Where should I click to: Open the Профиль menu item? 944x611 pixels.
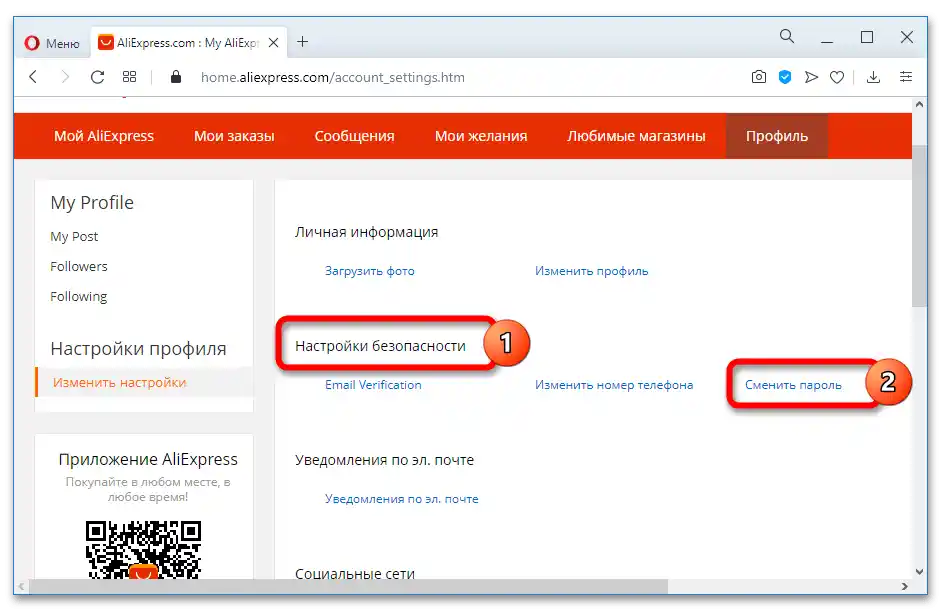point(777,136)
